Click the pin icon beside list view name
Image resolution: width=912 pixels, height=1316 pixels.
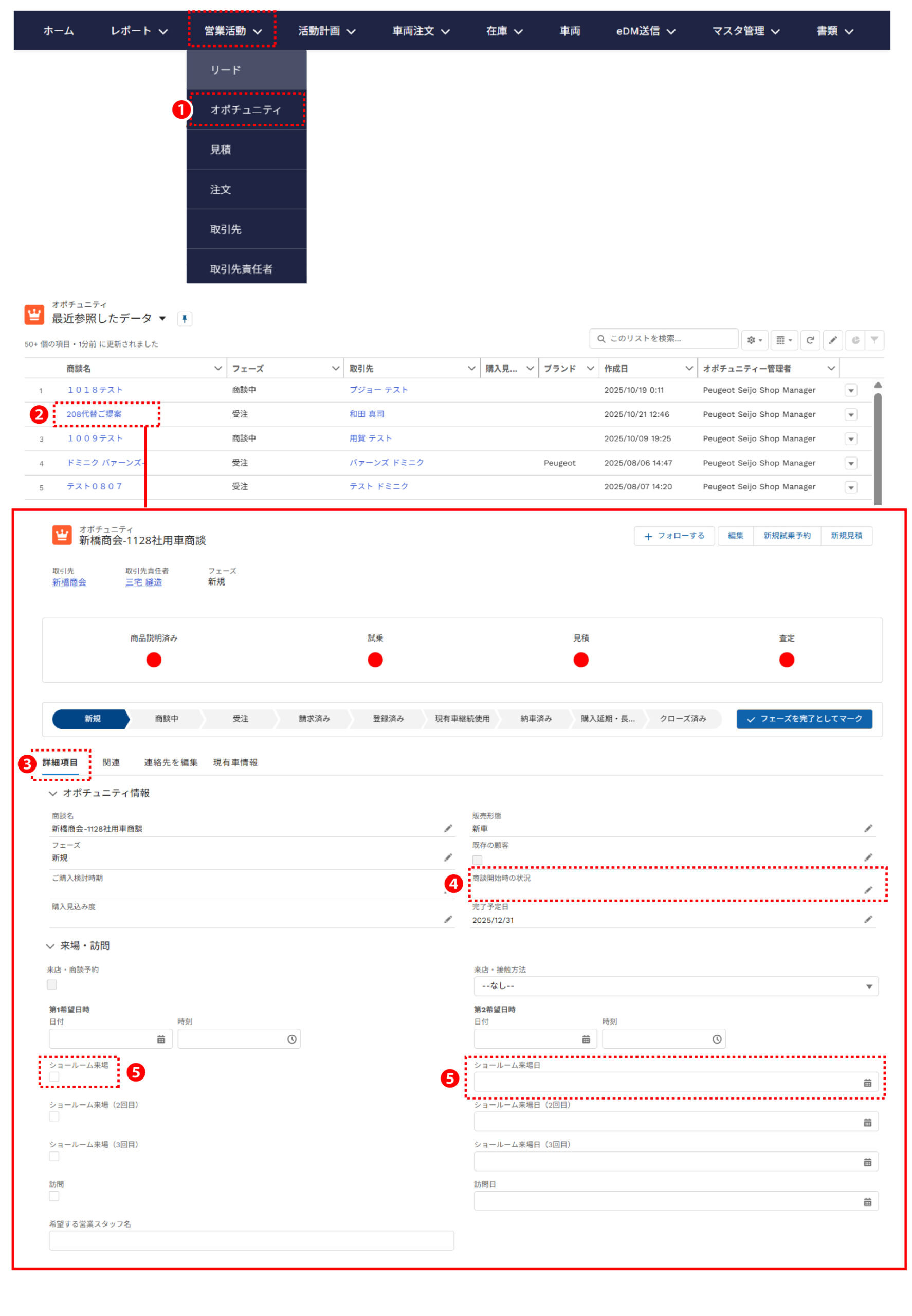[184, 319]
